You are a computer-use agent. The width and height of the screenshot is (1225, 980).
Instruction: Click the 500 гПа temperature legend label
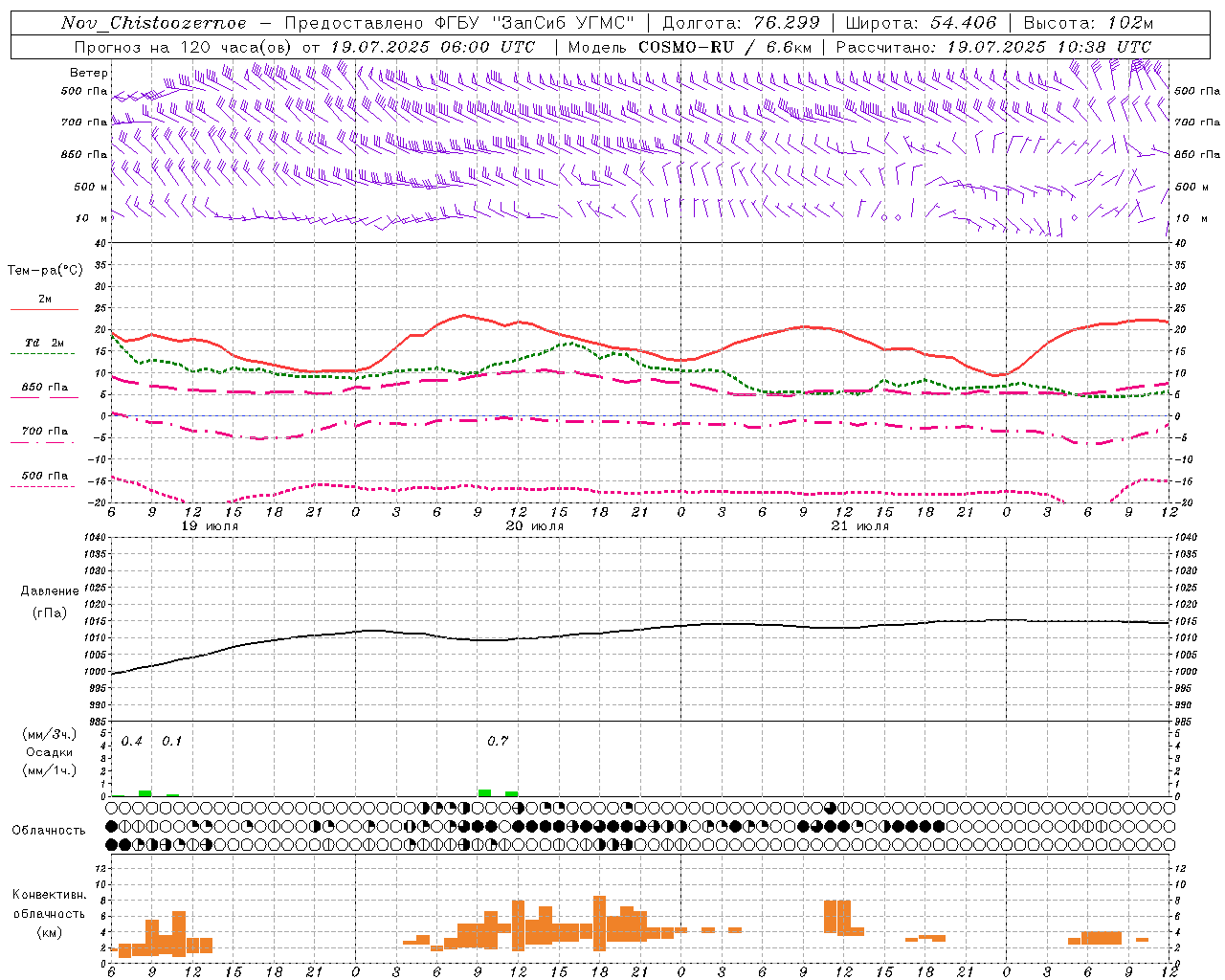[x=45, y=476]
